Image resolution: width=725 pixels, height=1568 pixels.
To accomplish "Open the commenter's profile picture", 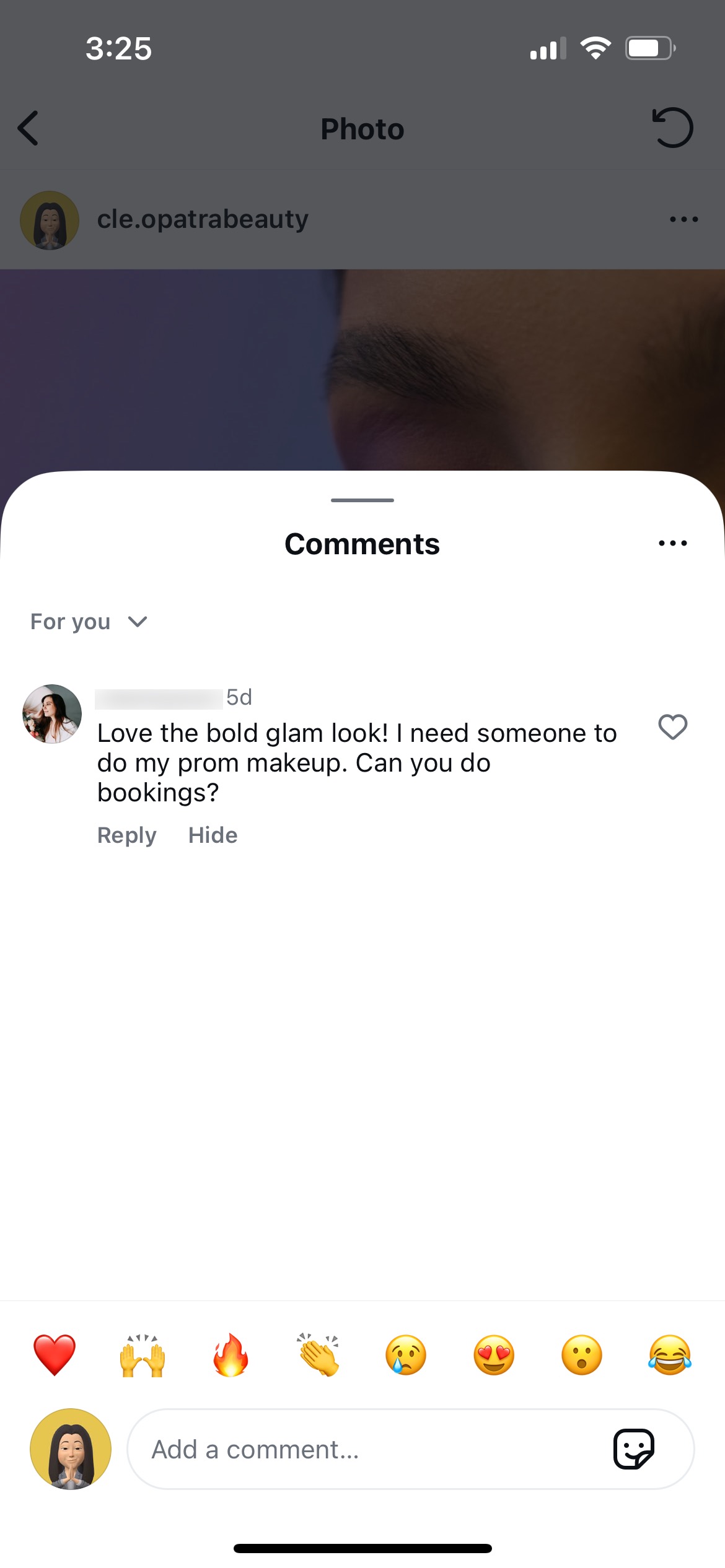I will point(52,713).
